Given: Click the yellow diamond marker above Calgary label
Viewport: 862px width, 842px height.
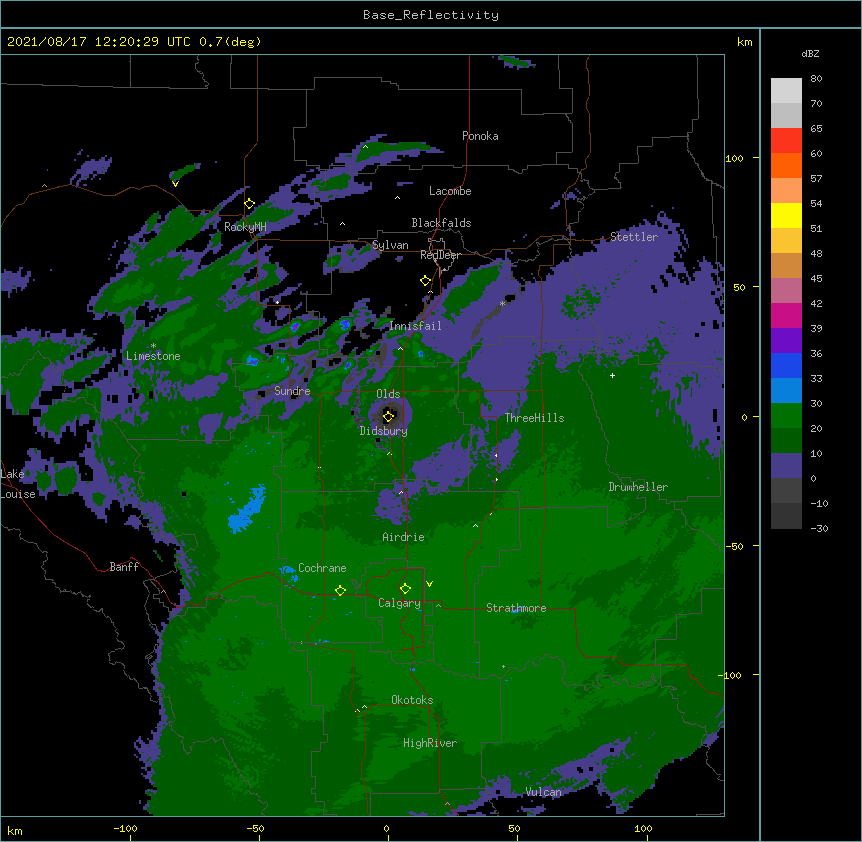Looking at the screenshot, I should [x=405, y=589].
